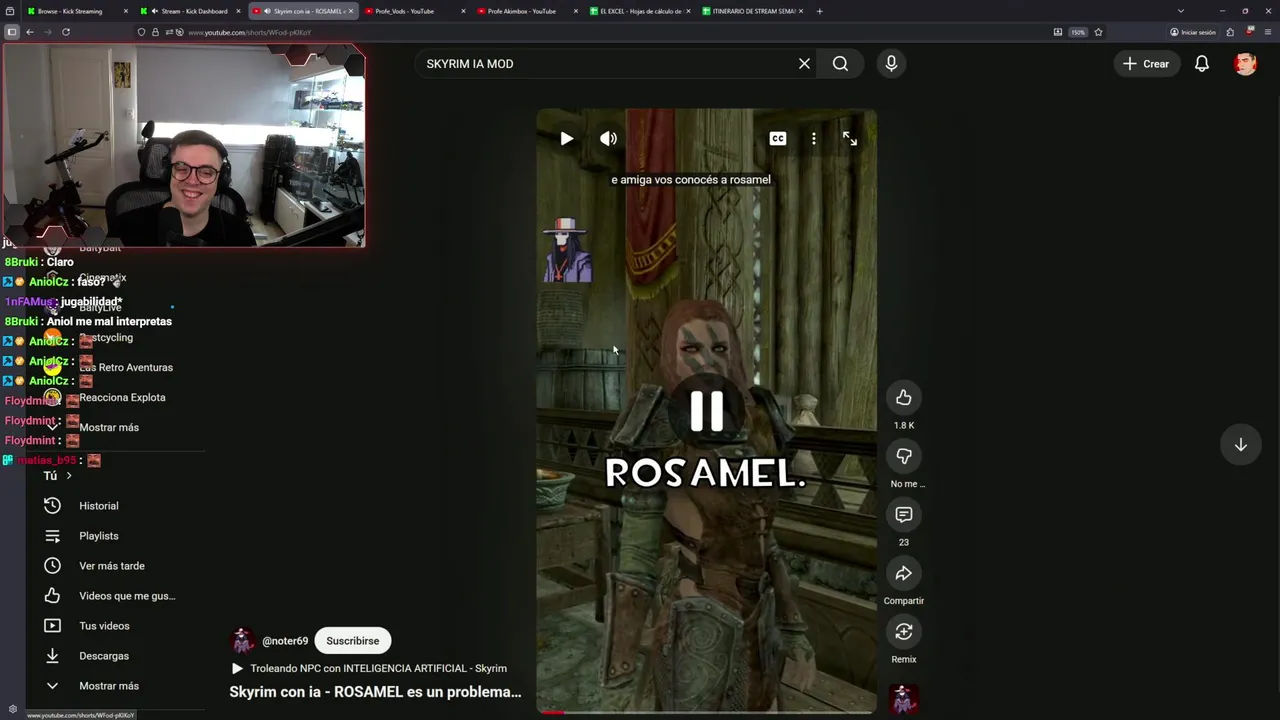Open a new browser tab
The height and width of the screenshot is (720, 1280).
(820, 11)
